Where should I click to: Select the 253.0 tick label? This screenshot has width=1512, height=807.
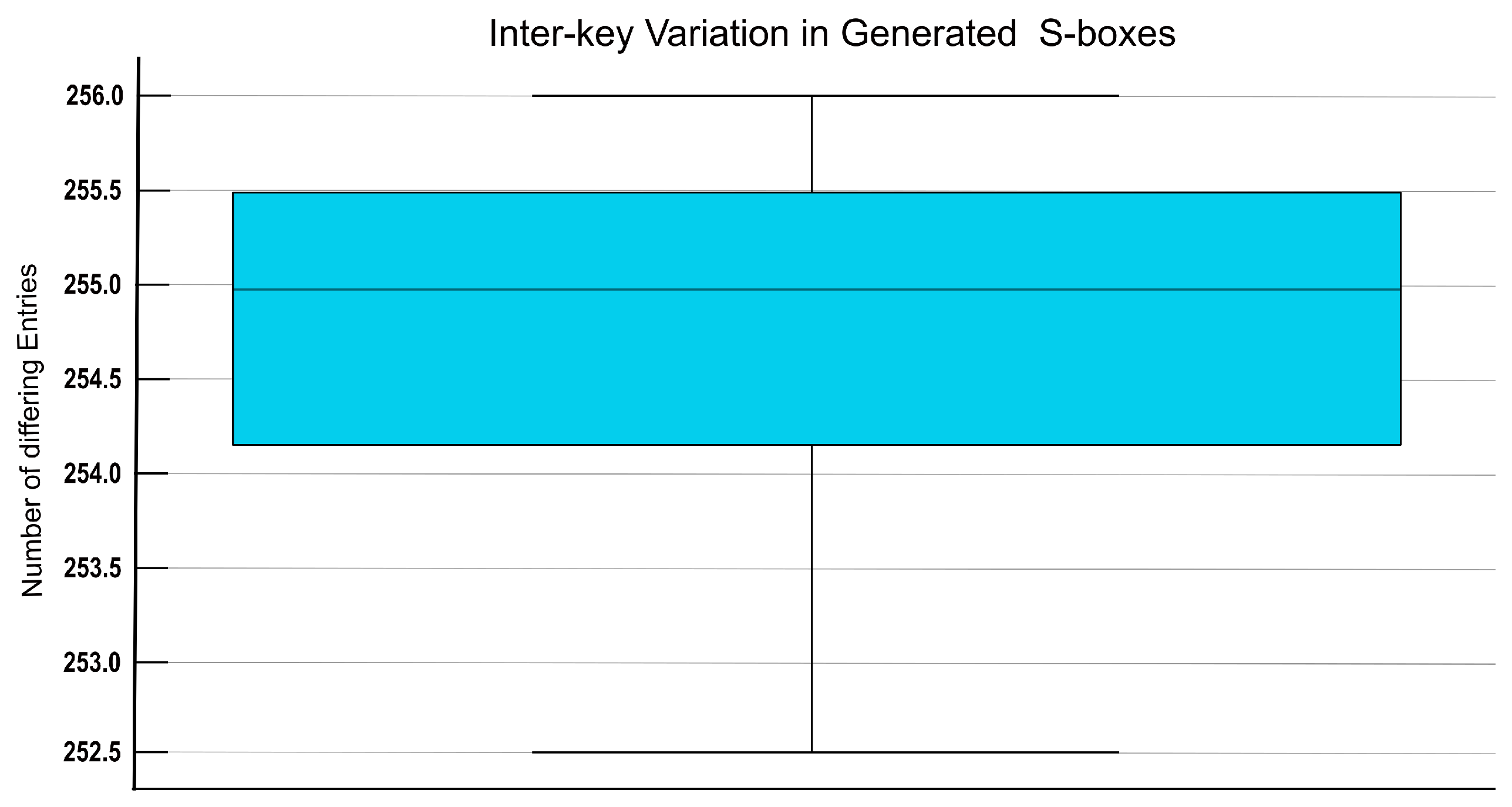(x=93, y=663)
